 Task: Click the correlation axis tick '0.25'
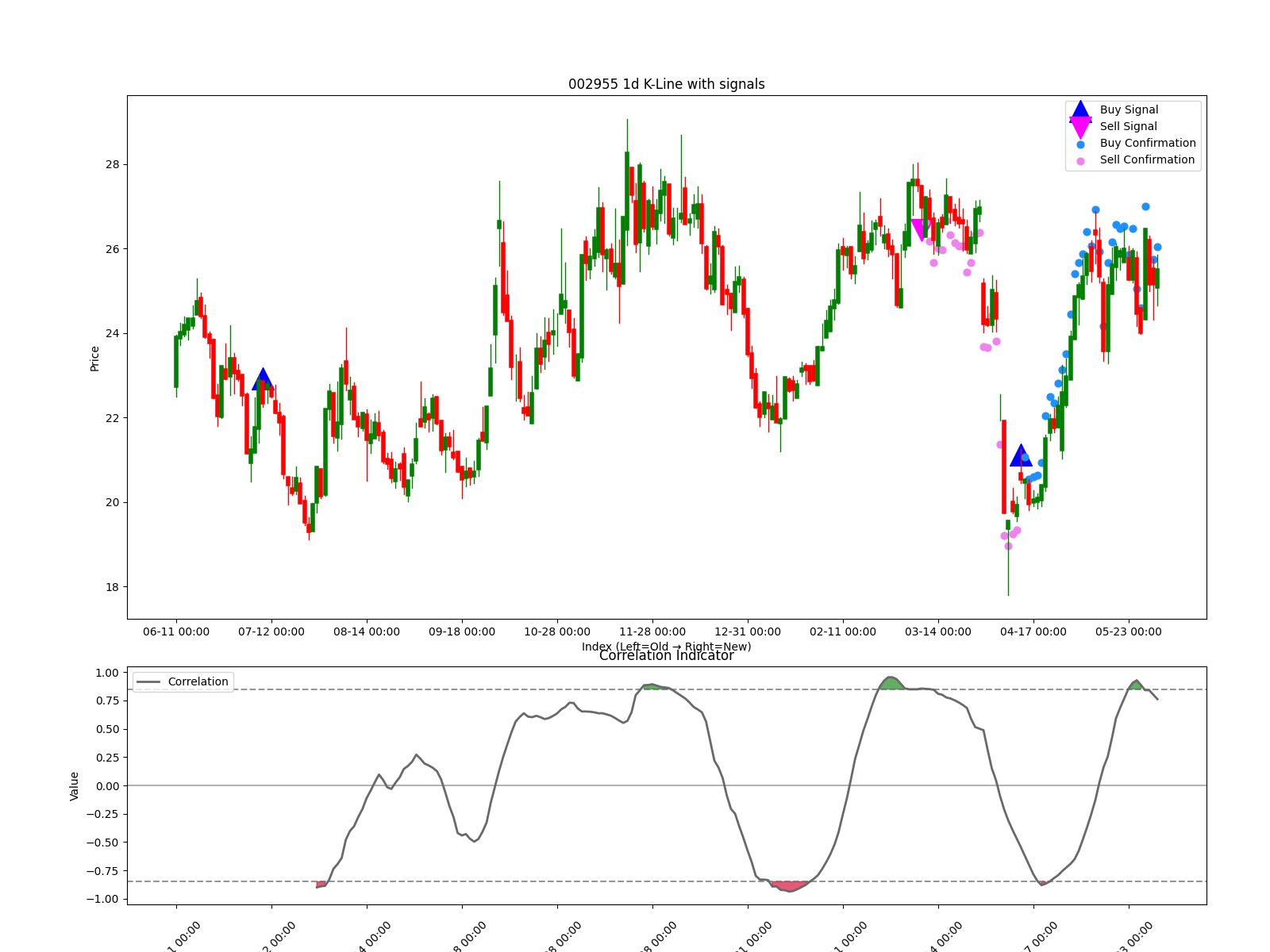pyautogui.click(x=107, y=758)
